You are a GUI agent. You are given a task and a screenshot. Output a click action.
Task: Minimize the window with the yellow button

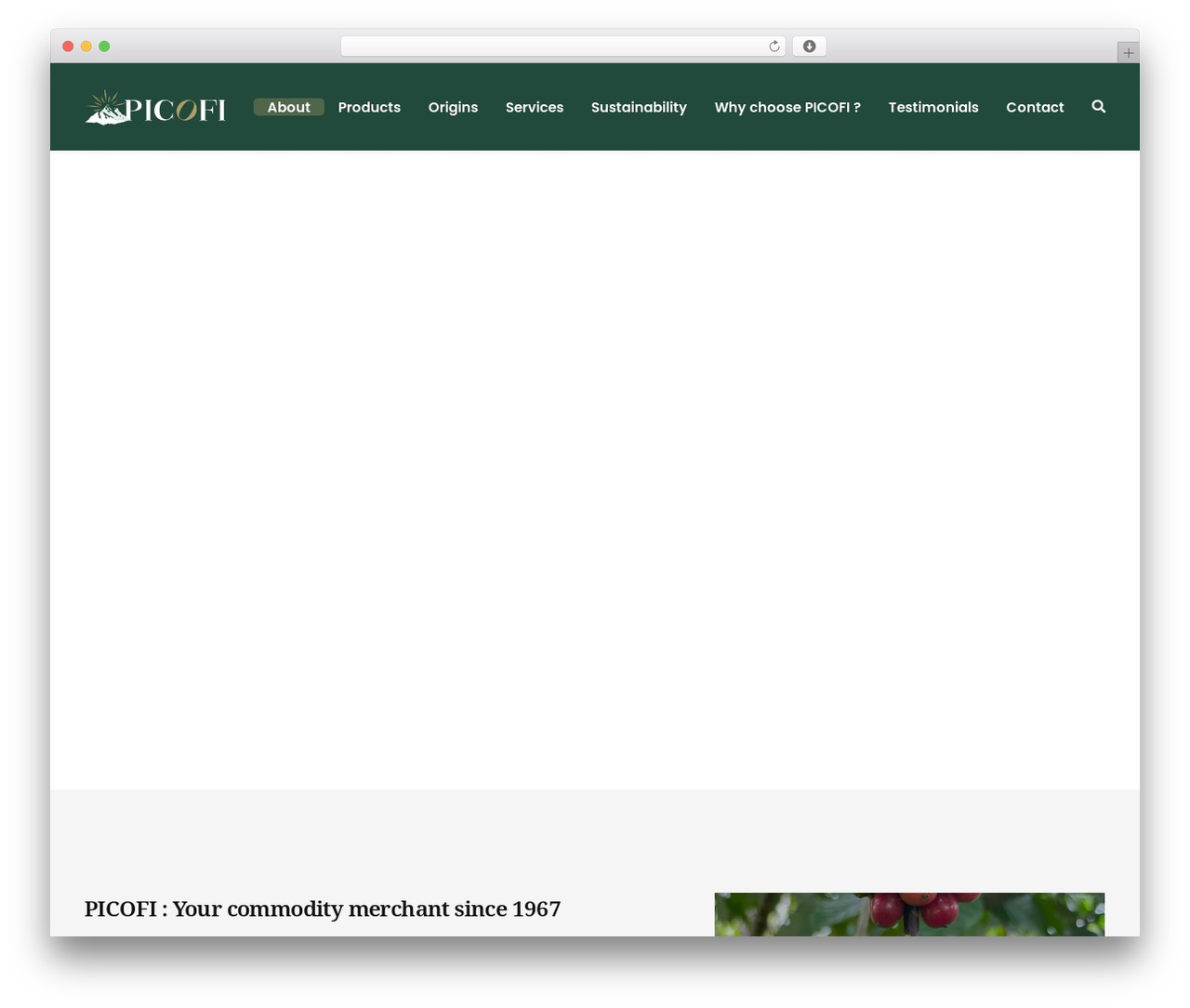(86, 46)
